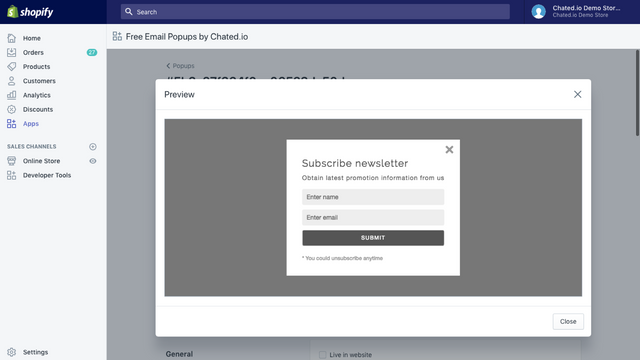Click the page vertical scrollbar
Screen dimensions: 640x360
pyautogui.click(x=637, y=93)
